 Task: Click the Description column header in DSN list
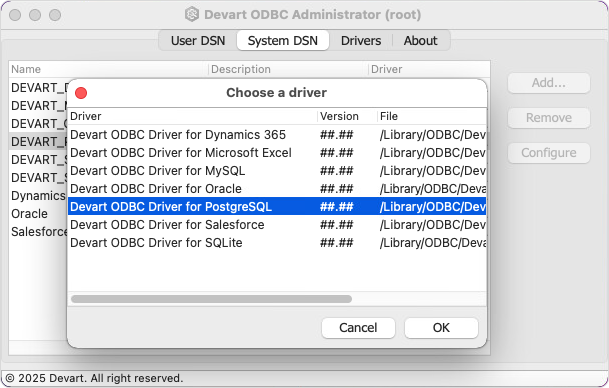coord(288,69)
